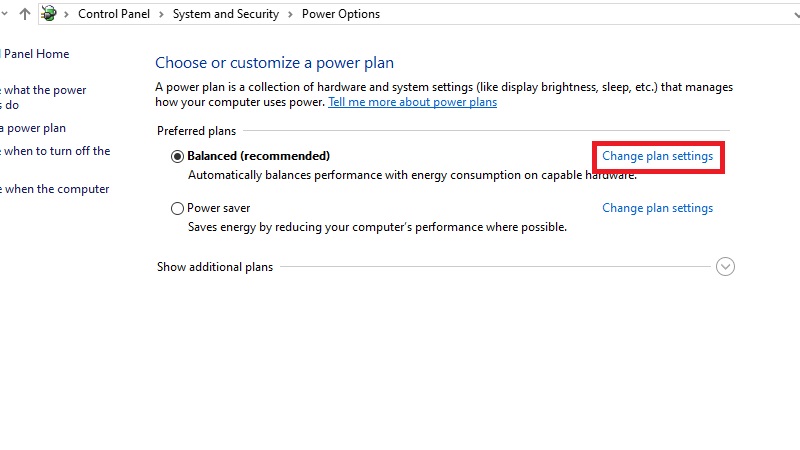
Task: Click Tell me more about power plans
Action: [412, 102]
